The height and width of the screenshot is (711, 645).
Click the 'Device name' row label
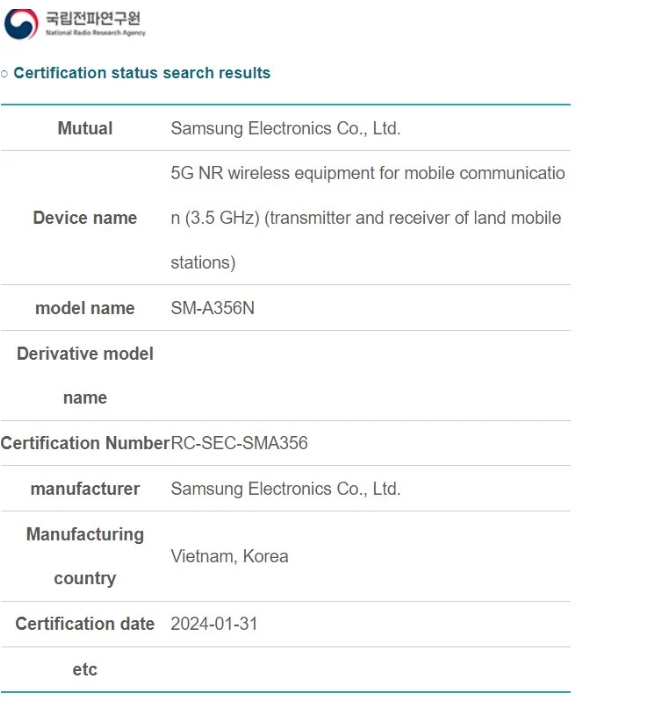tap(85, 218)
